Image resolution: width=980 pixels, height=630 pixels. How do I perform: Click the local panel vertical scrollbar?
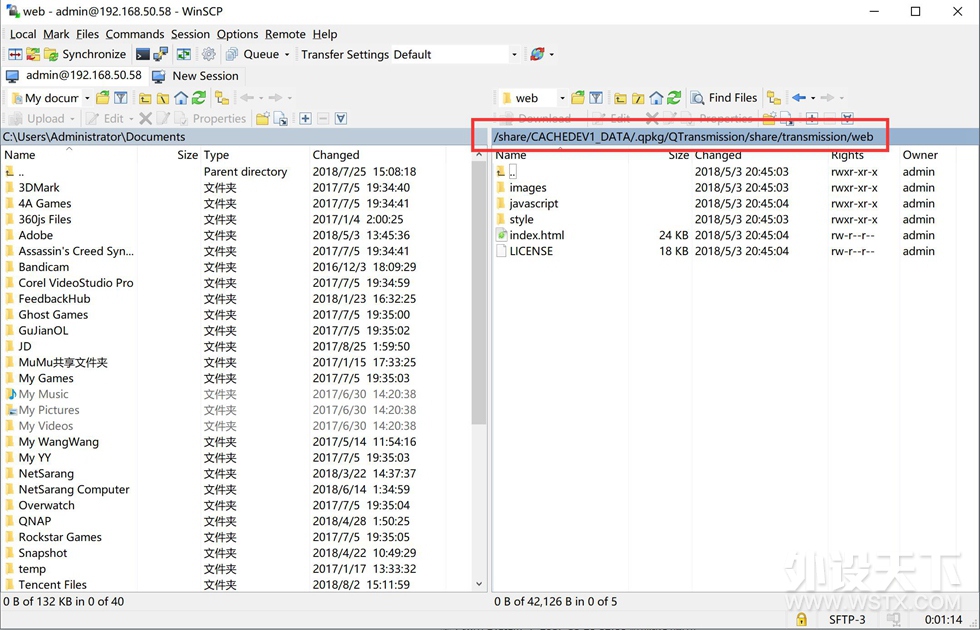pyautogui.click(x=479, y=294)
